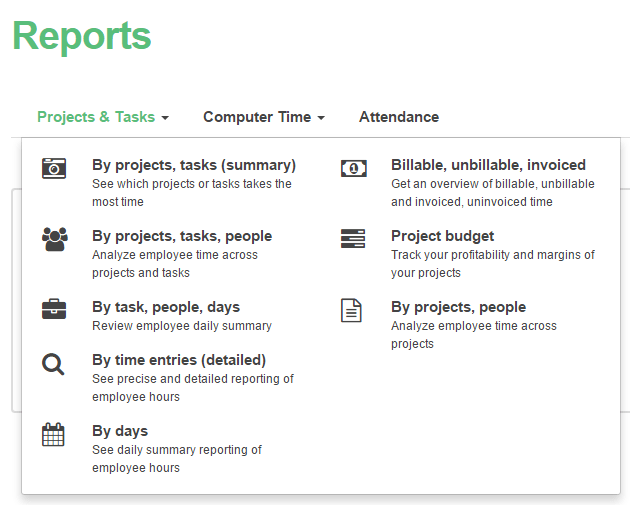
Task: Collapse the Projects & Tasks dropdown
Action: pyautogui.click(x=103, y=117)
